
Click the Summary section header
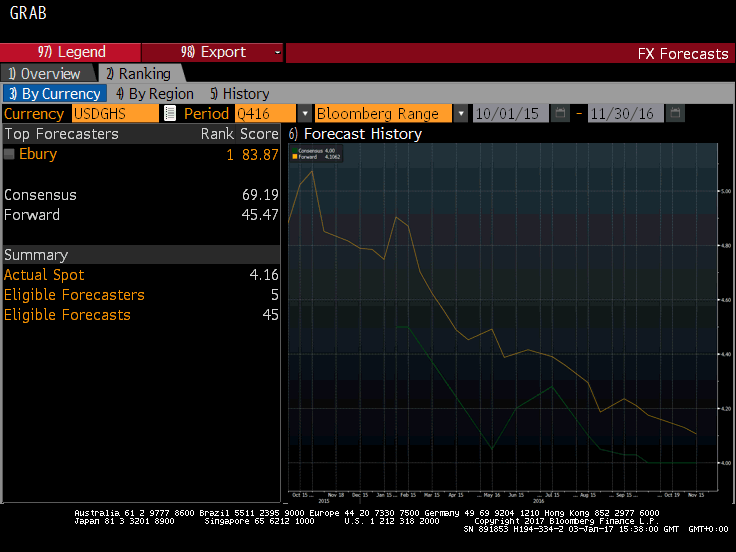tap(36, 255)
